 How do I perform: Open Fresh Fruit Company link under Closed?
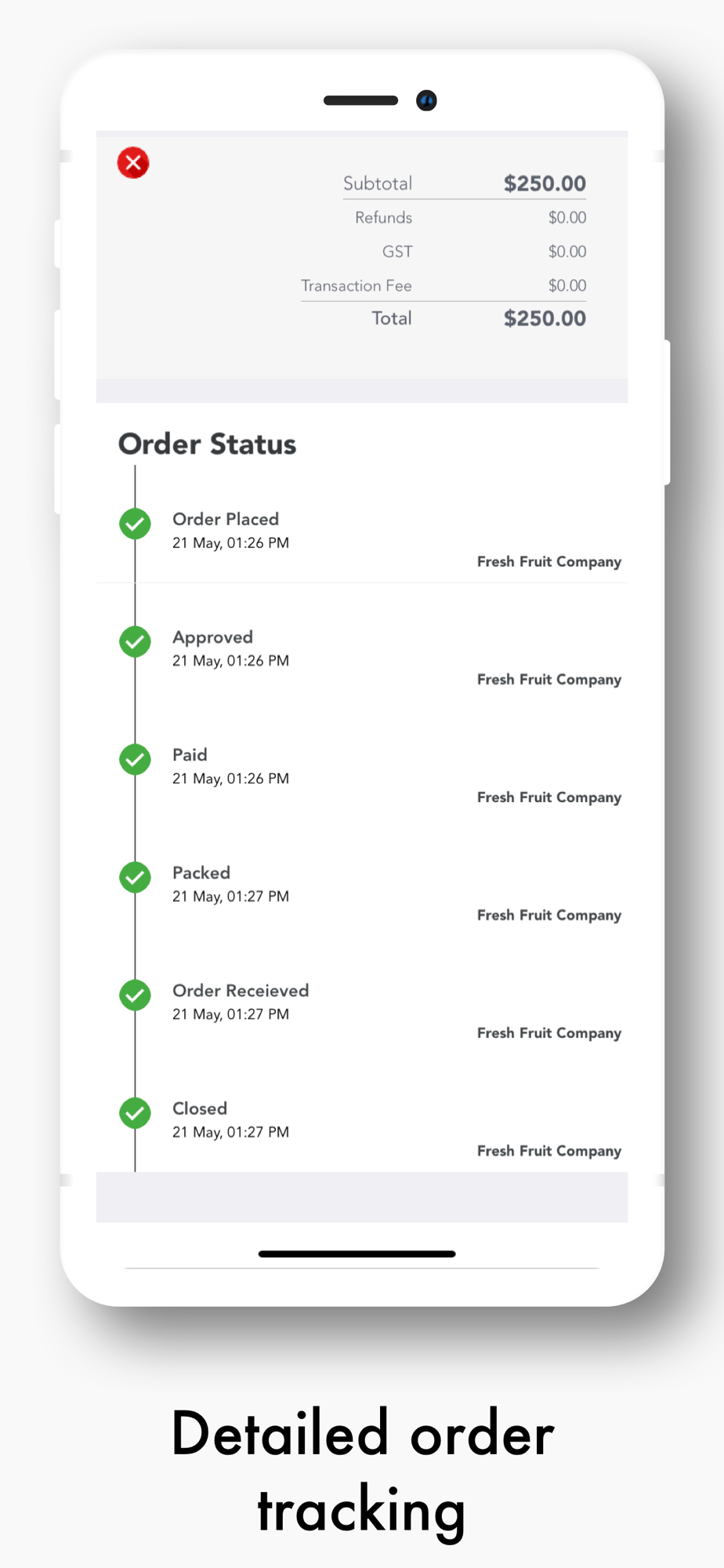[x=548, y=1151]
